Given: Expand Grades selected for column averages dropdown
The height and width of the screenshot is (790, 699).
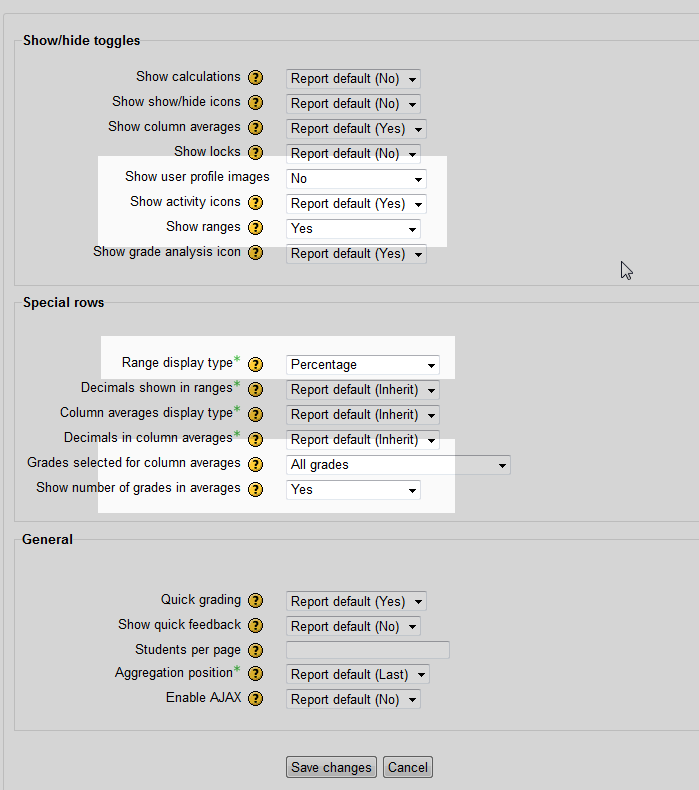Looking at the screenshot, I should click(398, 465).
